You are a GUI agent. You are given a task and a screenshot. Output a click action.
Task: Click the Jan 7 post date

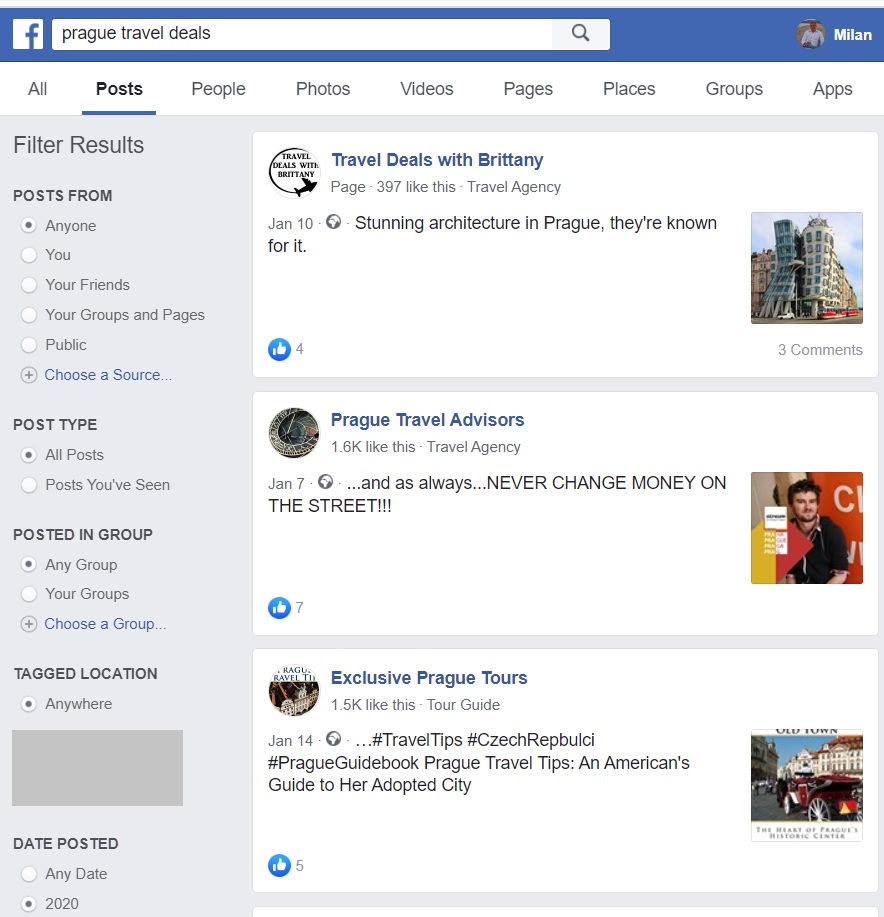click(x=286, y=484)
